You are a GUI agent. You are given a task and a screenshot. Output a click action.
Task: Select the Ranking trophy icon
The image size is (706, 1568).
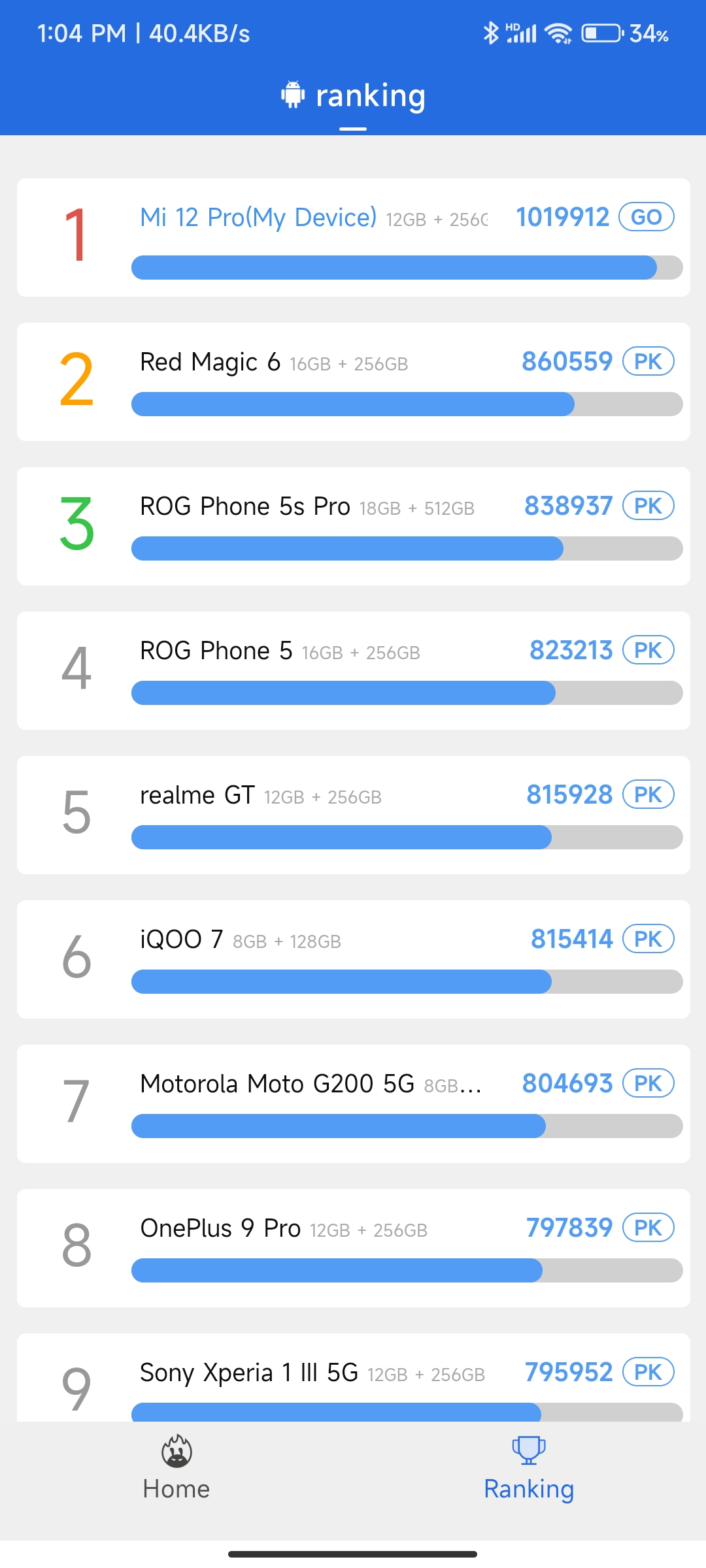[529, 1450]
